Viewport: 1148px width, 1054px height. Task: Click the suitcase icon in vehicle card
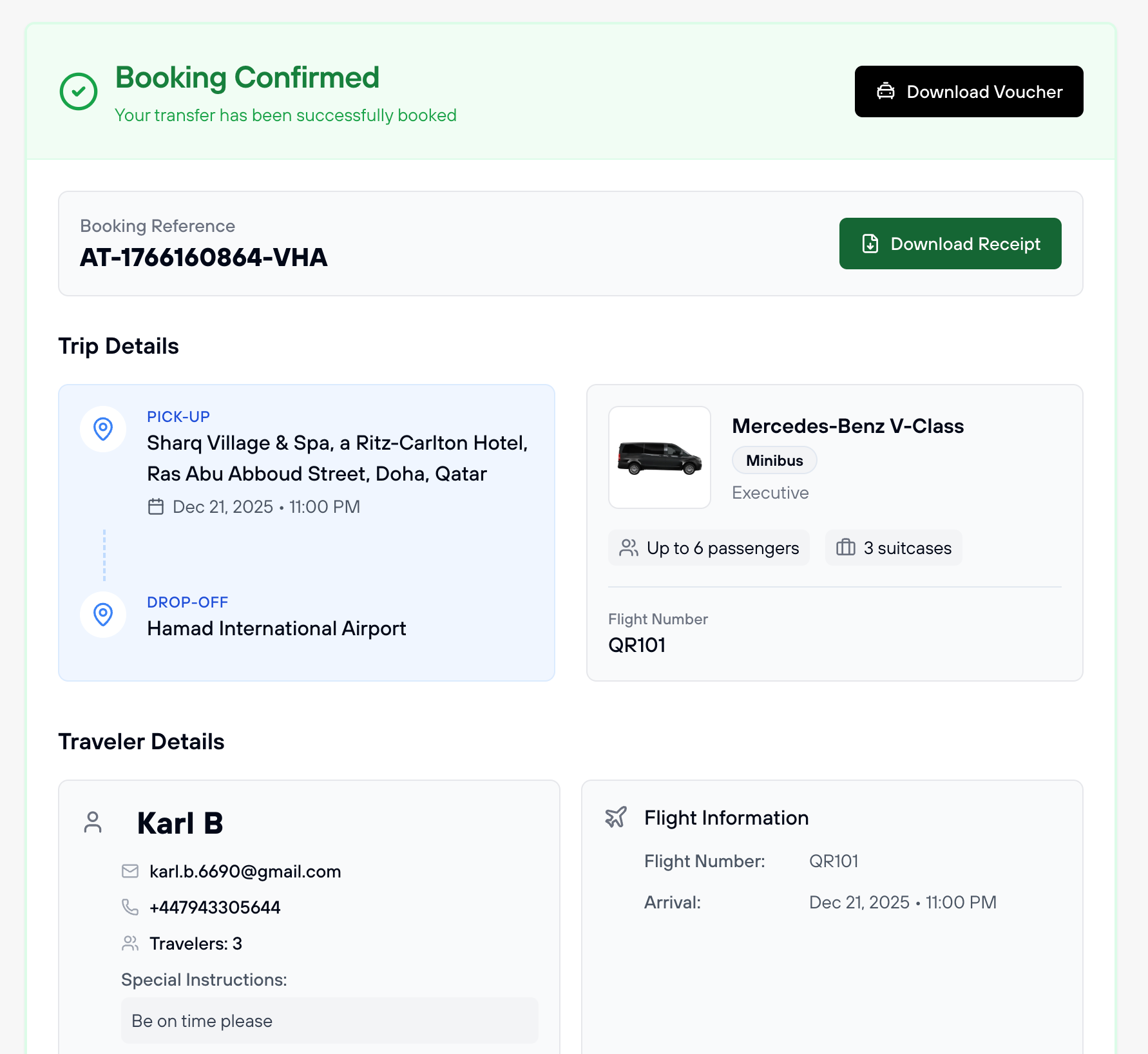845,548
